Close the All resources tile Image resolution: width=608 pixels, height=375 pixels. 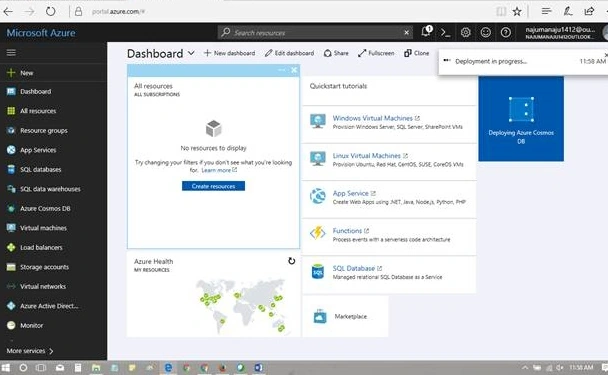coord(294,70)
